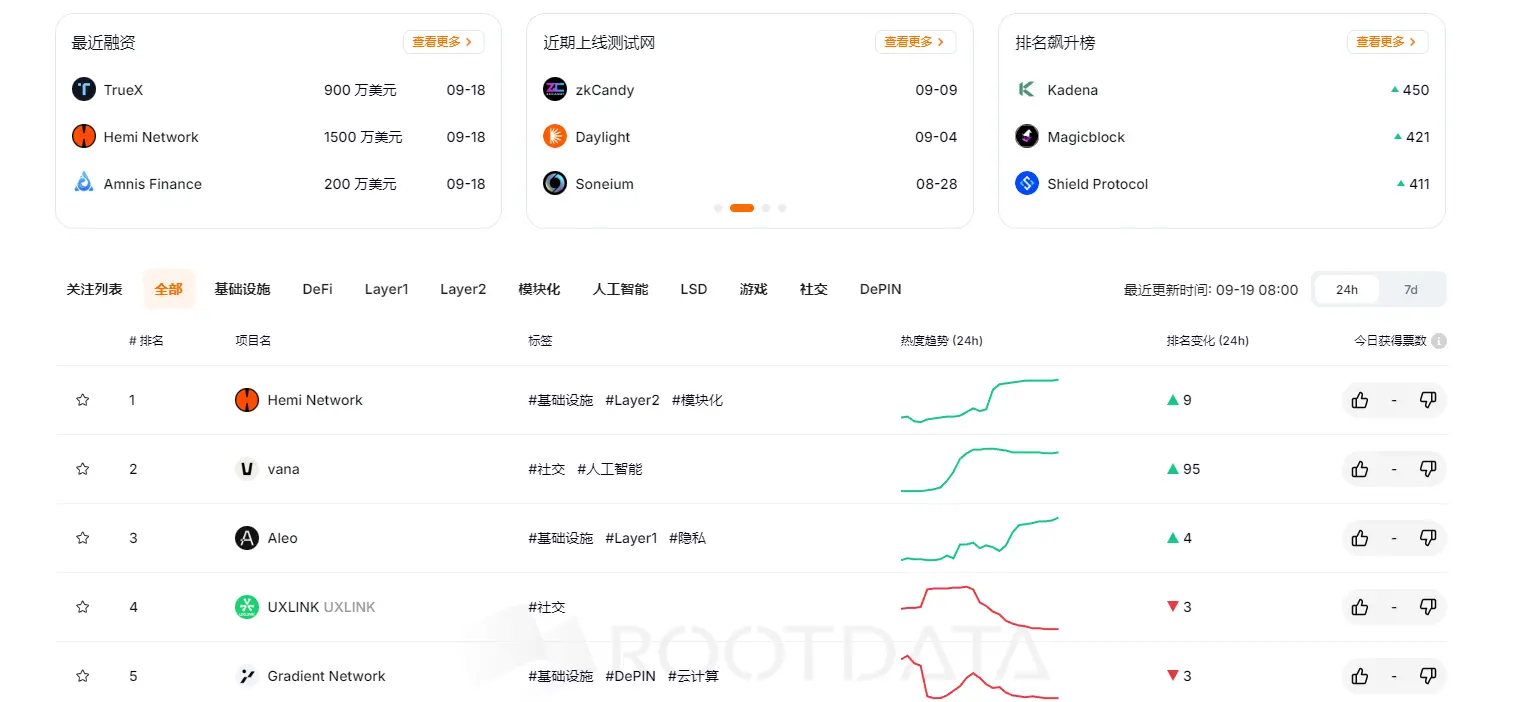
Task: Click the Shield Protocol logo
Action: pyautogui.click(x=1027, y=183)
